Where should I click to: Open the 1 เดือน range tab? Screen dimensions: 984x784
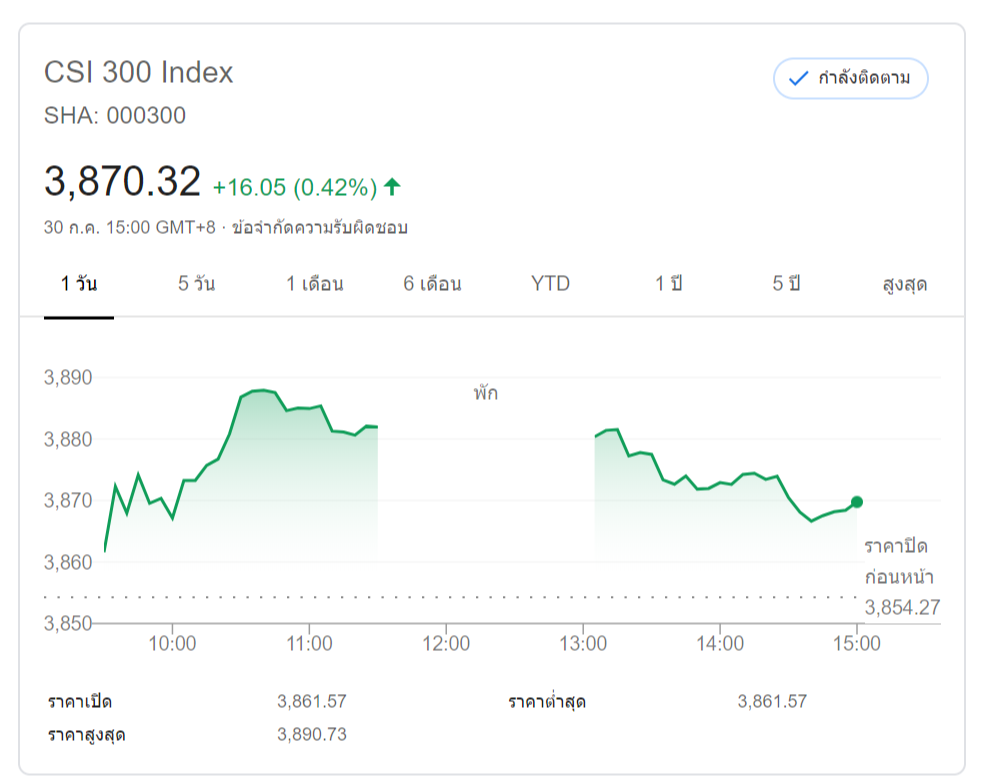[315, 284]
